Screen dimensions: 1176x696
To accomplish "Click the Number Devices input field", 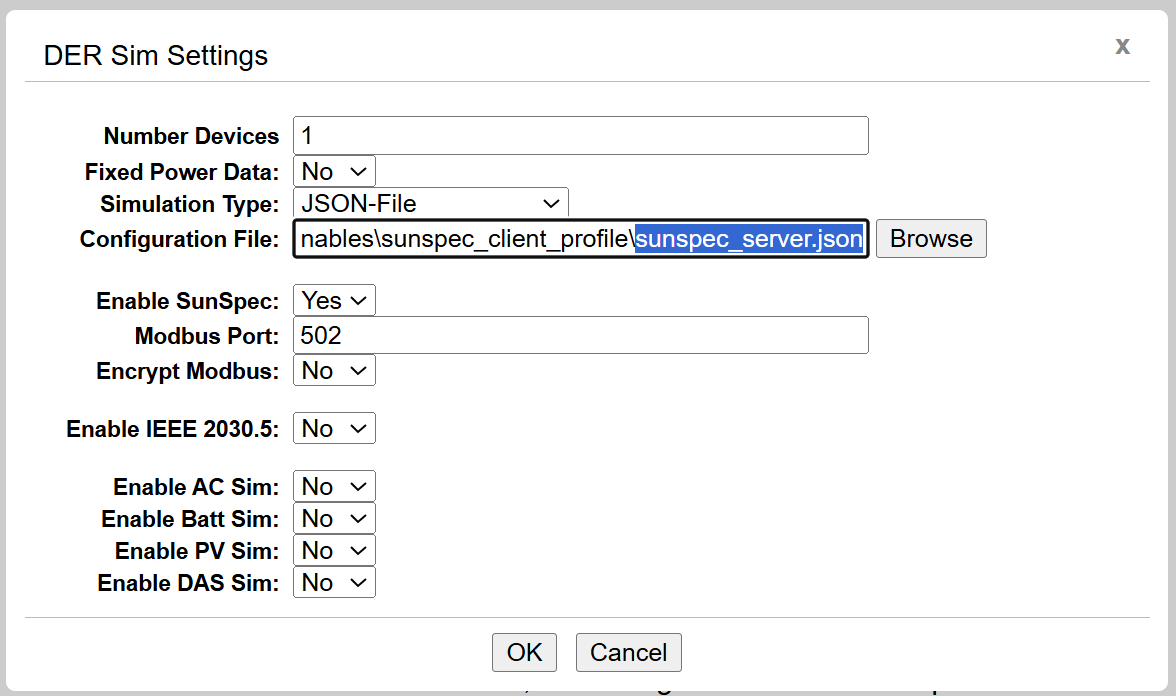I will [x=580, y=135].
